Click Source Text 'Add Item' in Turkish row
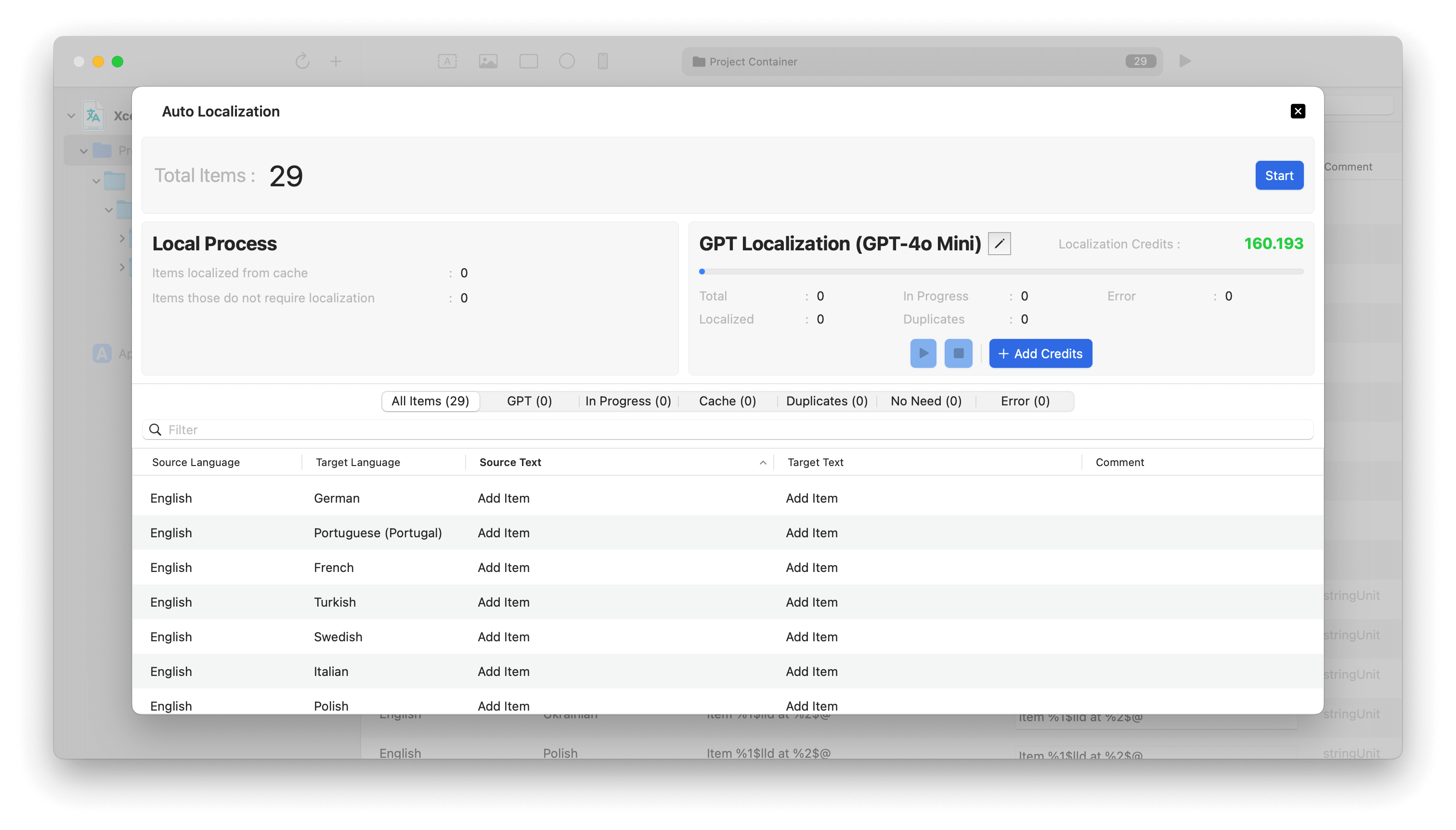Viewport: 1456px width, 830px height. [503, 603]
